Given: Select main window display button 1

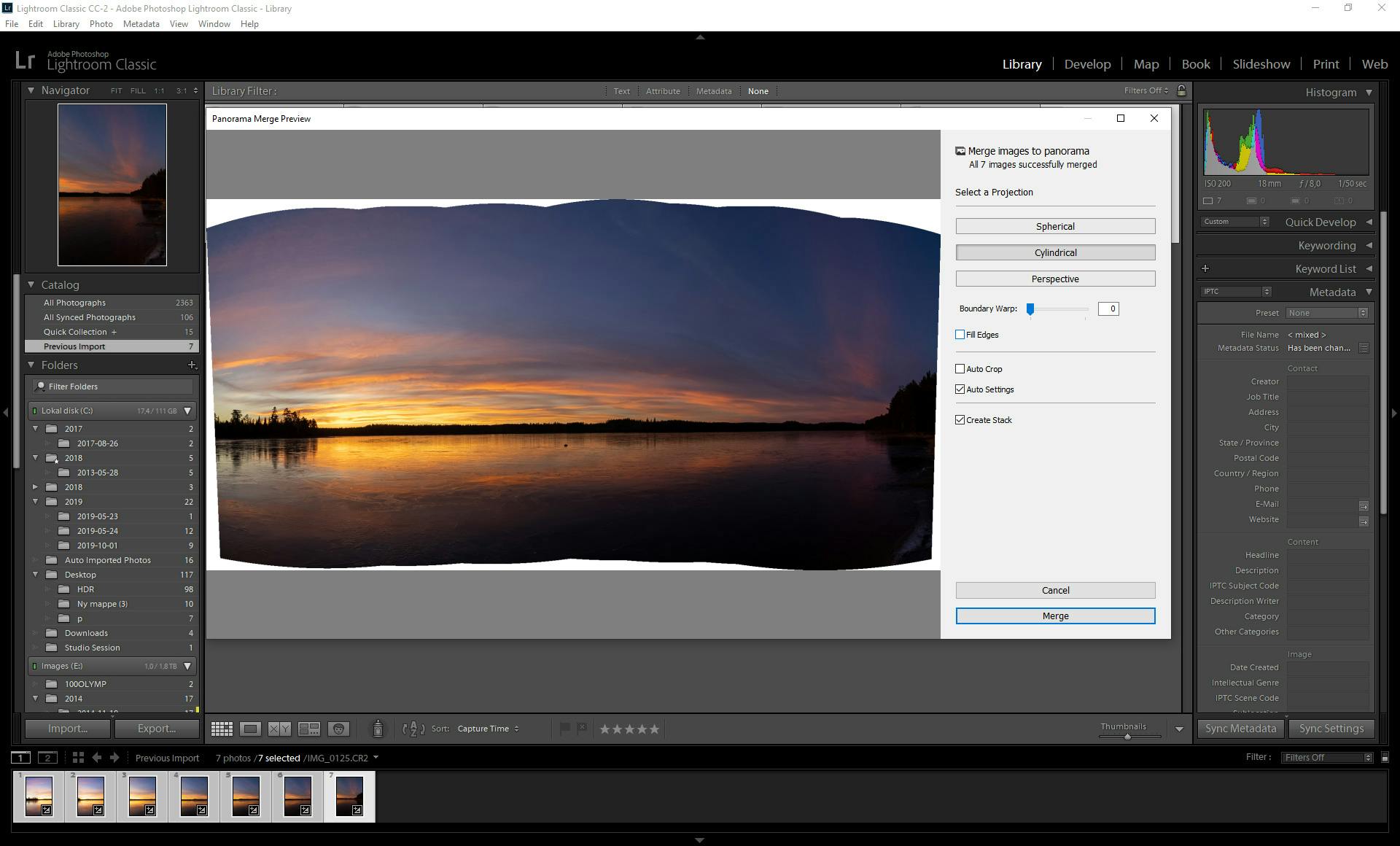Looking at the screenshot, I should click(21, 758).
